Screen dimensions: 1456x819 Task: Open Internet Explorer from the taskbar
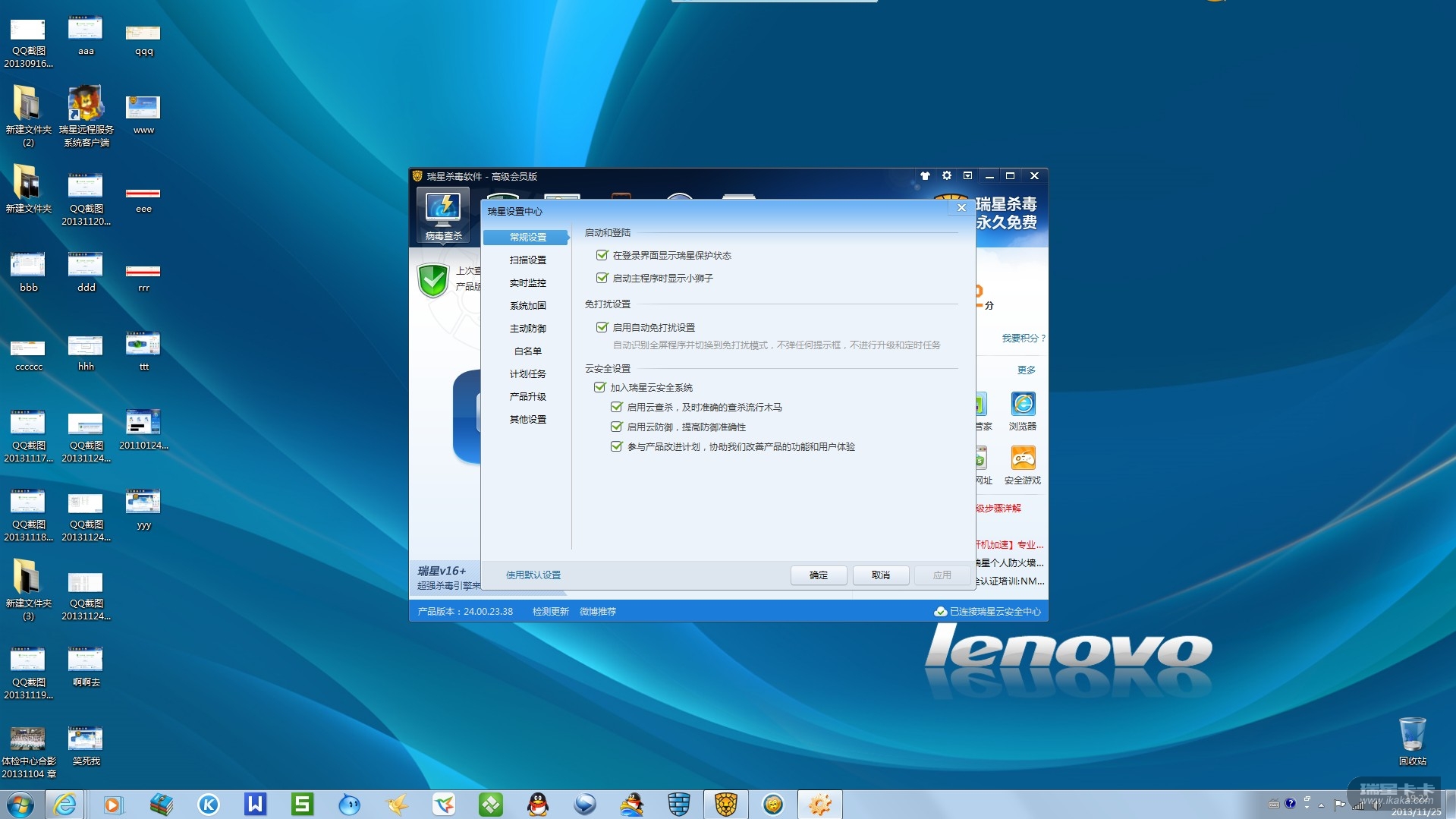tap(65, 804)
